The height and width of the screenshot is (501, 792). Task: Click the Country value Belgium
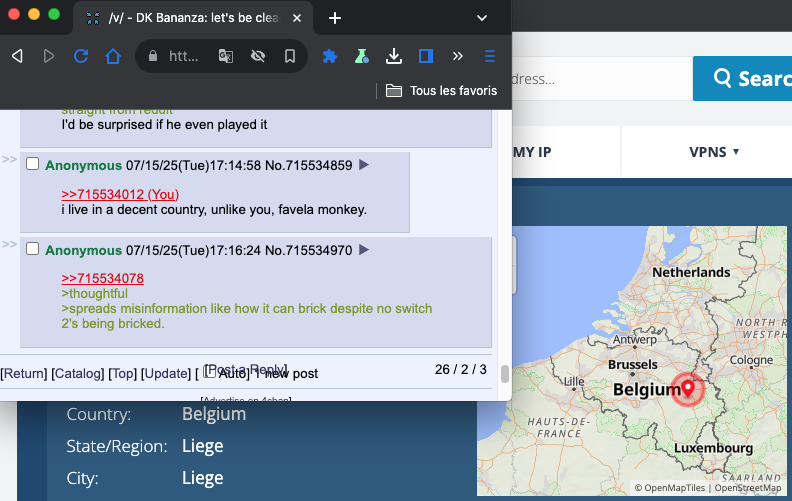214,414
